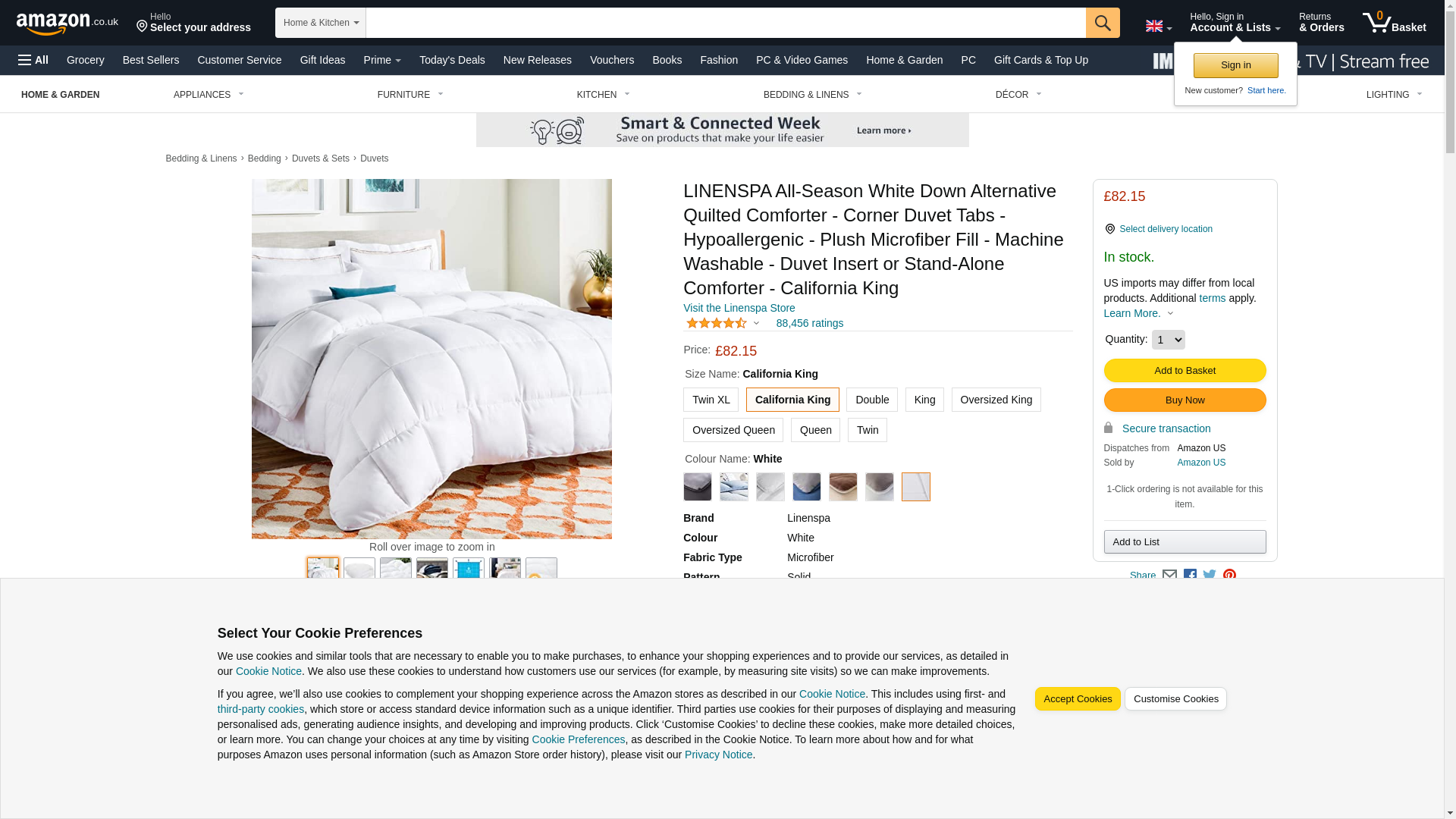
Task: Expand the Home & Kitchen search category dropdown
Action: coord(321,23)
